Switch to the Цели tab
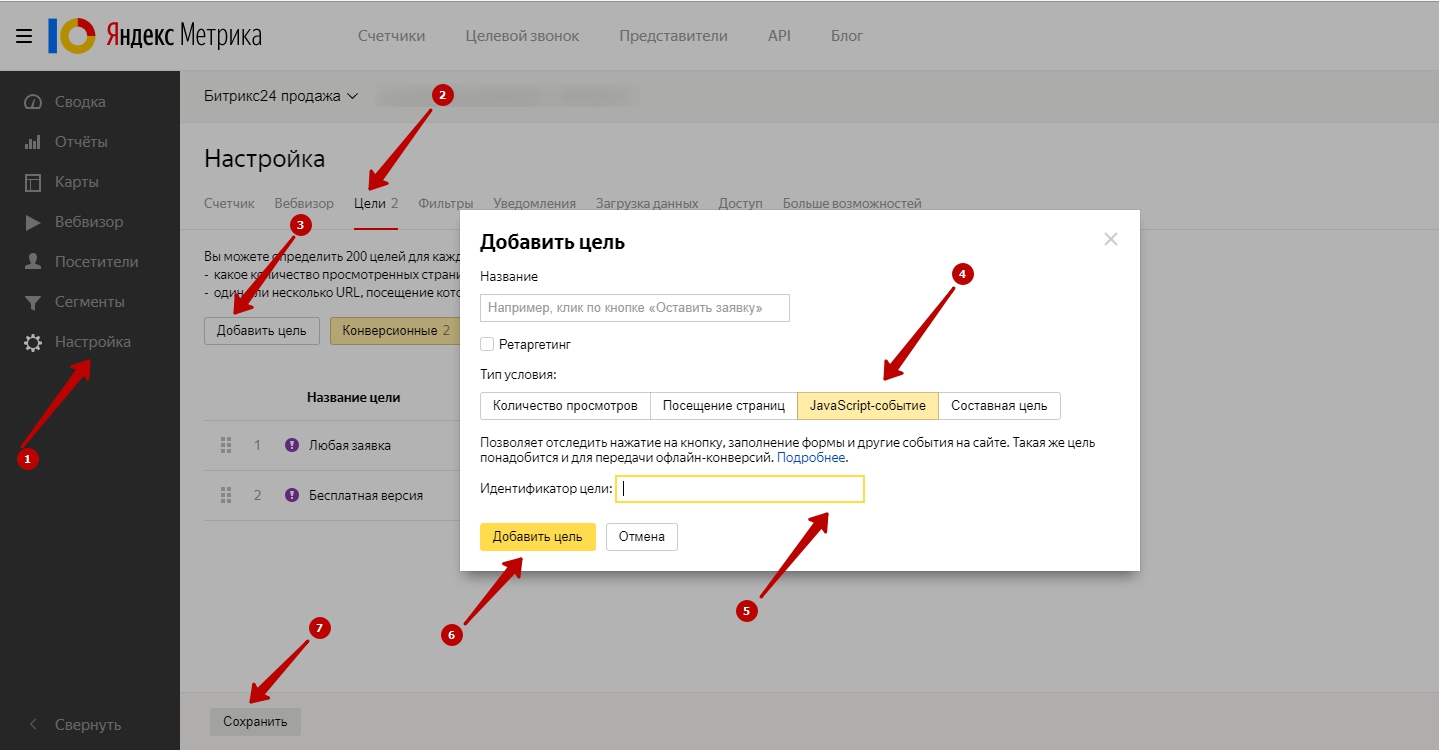 tap(376, 203)
